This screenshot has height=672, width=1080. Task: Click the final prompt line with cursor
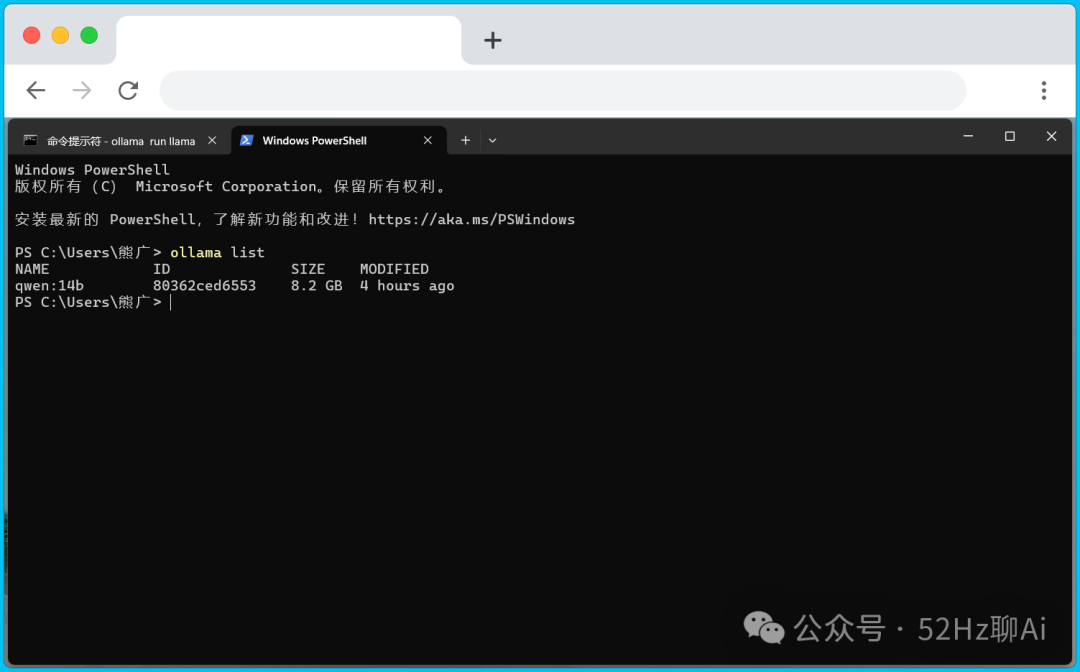(x=92, y=302)
